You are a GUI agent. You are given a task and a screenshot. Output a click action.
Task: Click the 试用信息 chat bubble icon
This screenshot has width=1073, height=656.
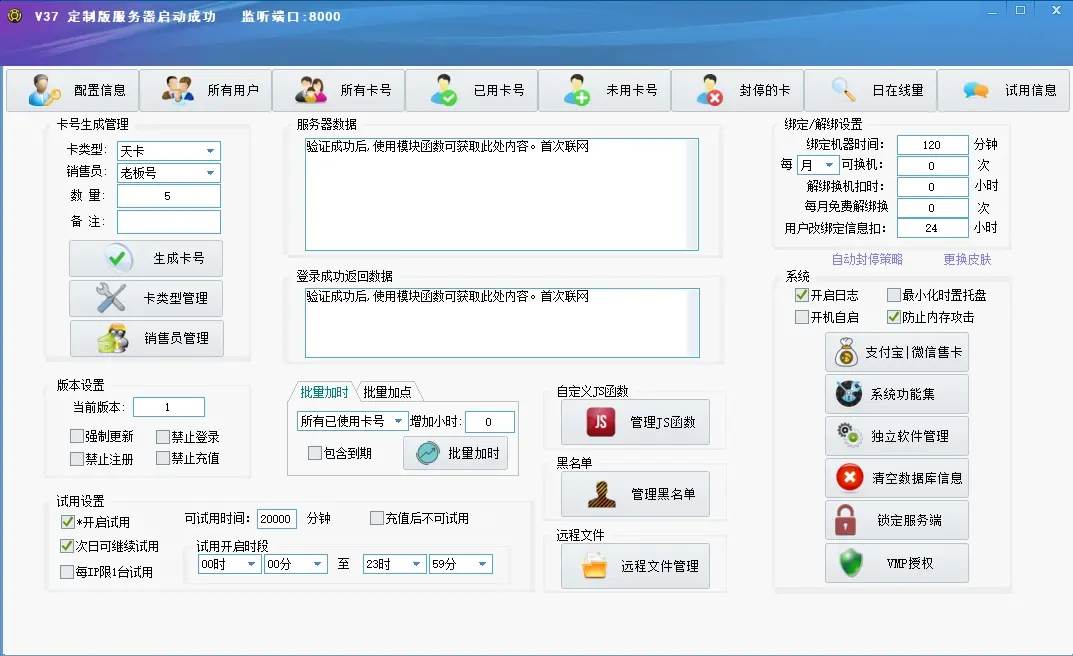tap(976, 90)
